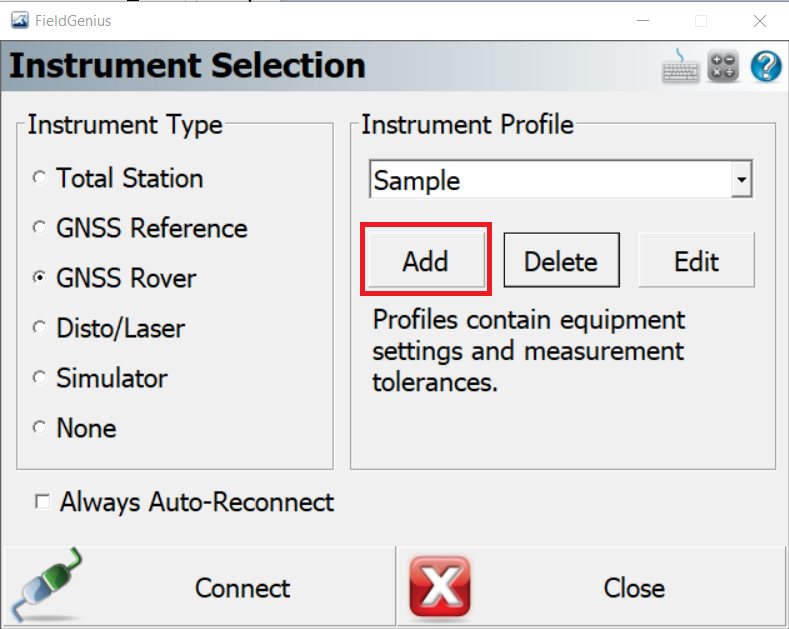Select the Disto/Laser radio button
This screenshot has height=629, width=789.
click(x=39, y=328)
